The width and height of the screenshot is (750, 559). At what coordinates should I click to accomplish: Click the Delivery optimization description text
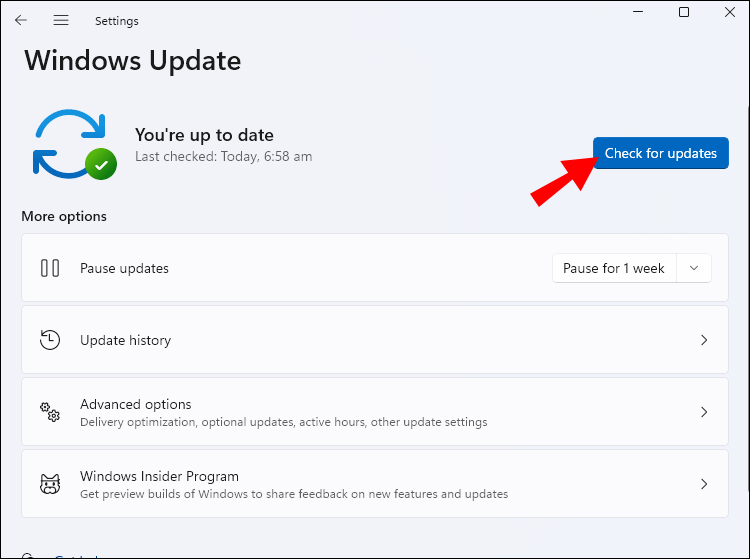(x=284, y=422)
